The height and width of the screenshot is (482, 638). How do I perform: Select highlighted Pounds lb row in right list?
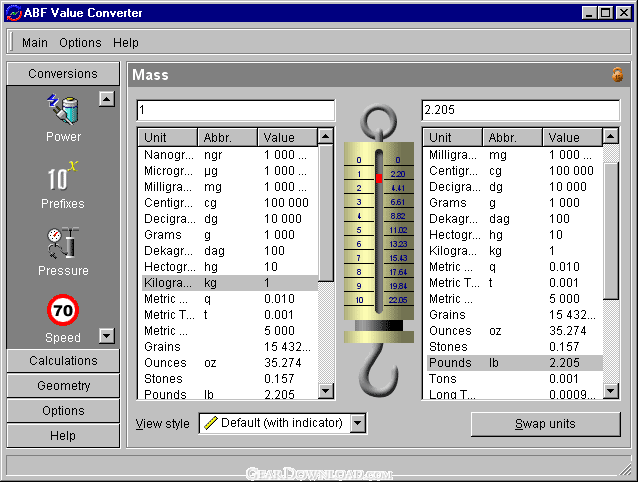pos(513,362)
